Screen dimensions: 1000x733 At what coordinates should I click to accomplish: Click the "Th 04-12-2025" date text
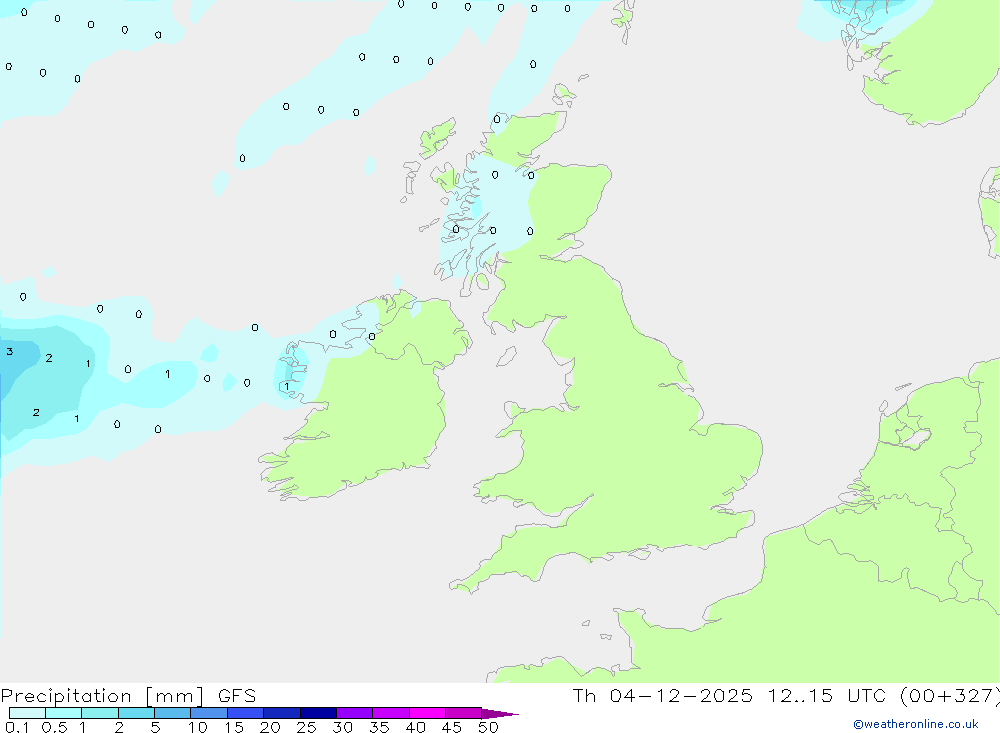tap(662, 695)
